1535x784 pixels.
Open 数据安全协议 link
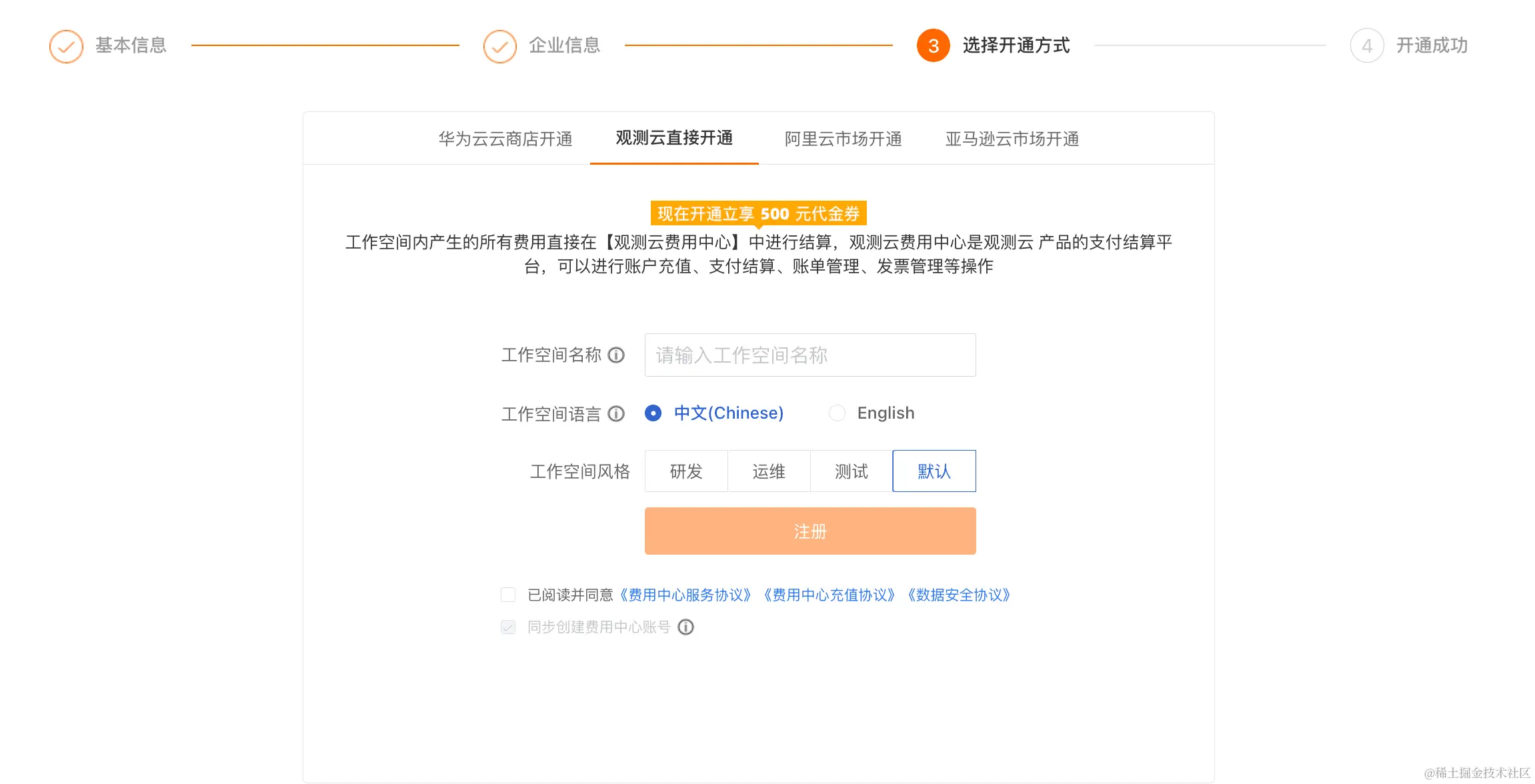[959, 595]
